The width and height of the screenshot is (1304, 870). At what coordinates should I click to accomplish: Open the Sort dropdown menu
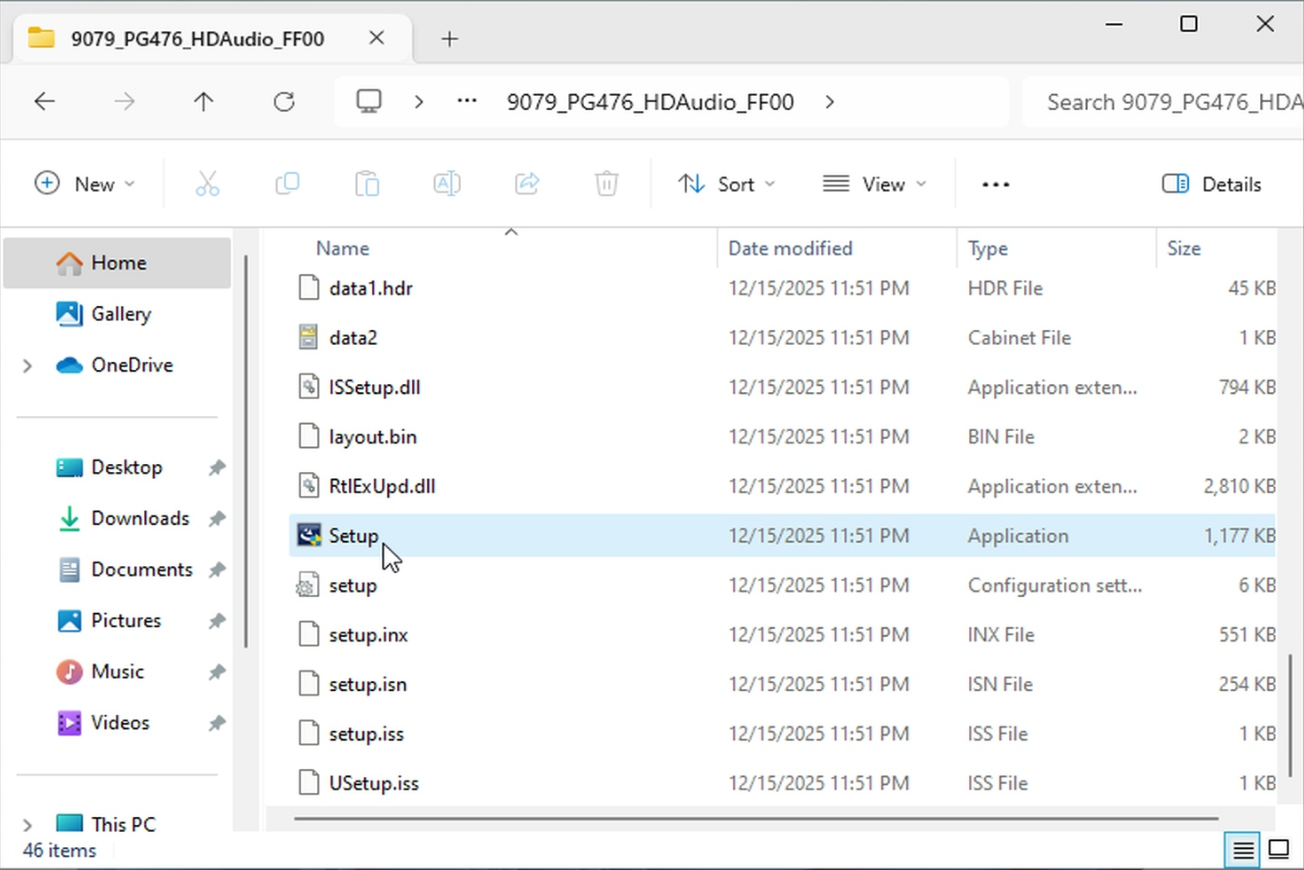pyautogui.click(x=726, y=184)
